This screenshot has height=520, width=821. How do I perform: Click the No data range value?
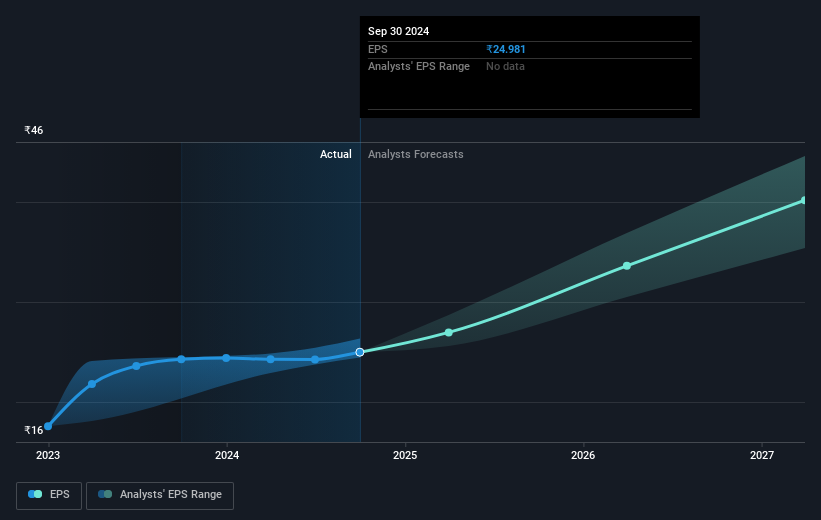click(x=505, y=67)
